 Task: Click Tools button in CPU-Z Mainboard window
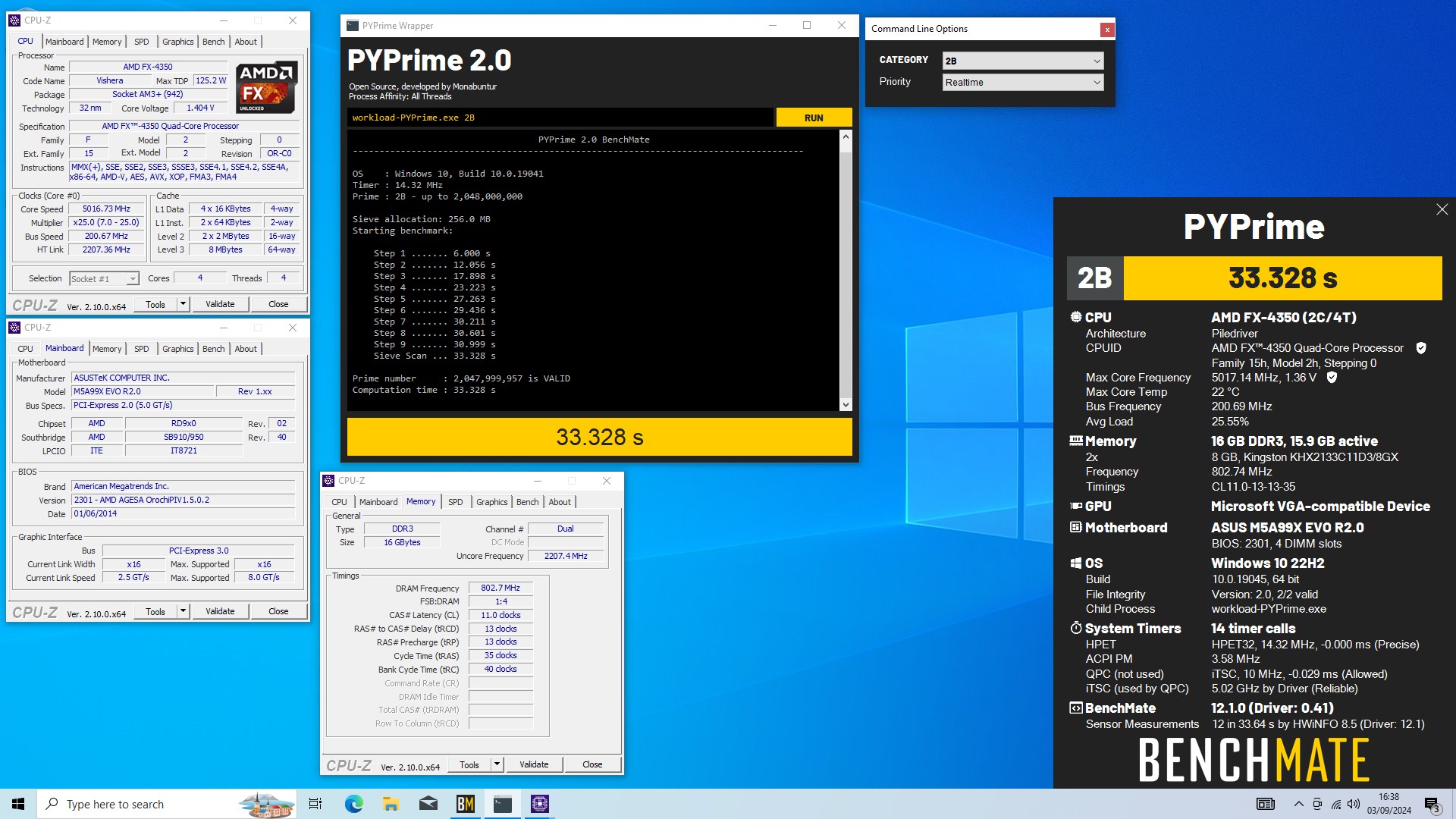coord(155,611)
